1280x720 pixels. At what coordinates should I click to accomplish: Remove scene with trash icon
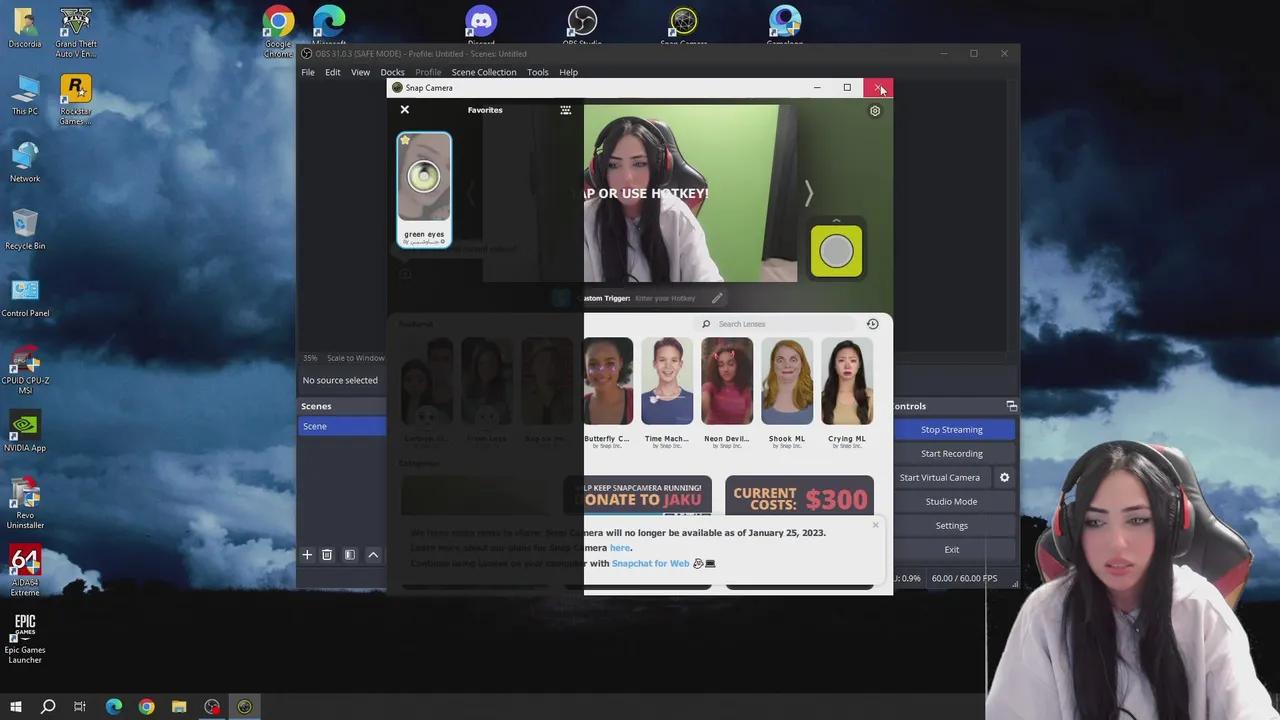click(327, 555)
